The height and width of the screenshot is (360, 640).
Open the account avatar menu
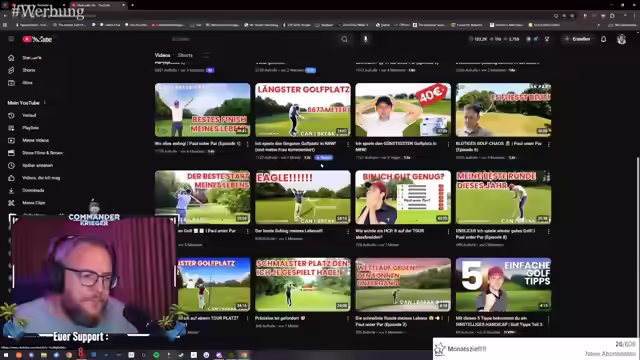click(x=621, y=39)
